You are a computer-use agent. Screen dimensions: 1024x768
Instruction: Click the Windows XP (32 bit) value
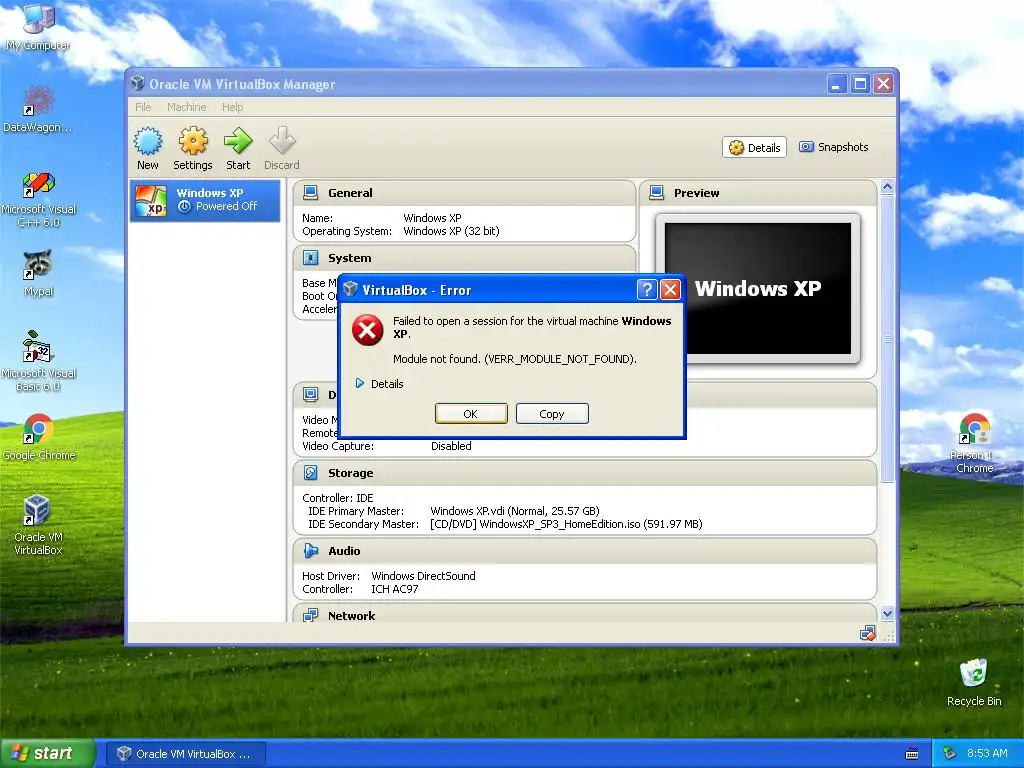pyautogui.click(x=451, y=231)
